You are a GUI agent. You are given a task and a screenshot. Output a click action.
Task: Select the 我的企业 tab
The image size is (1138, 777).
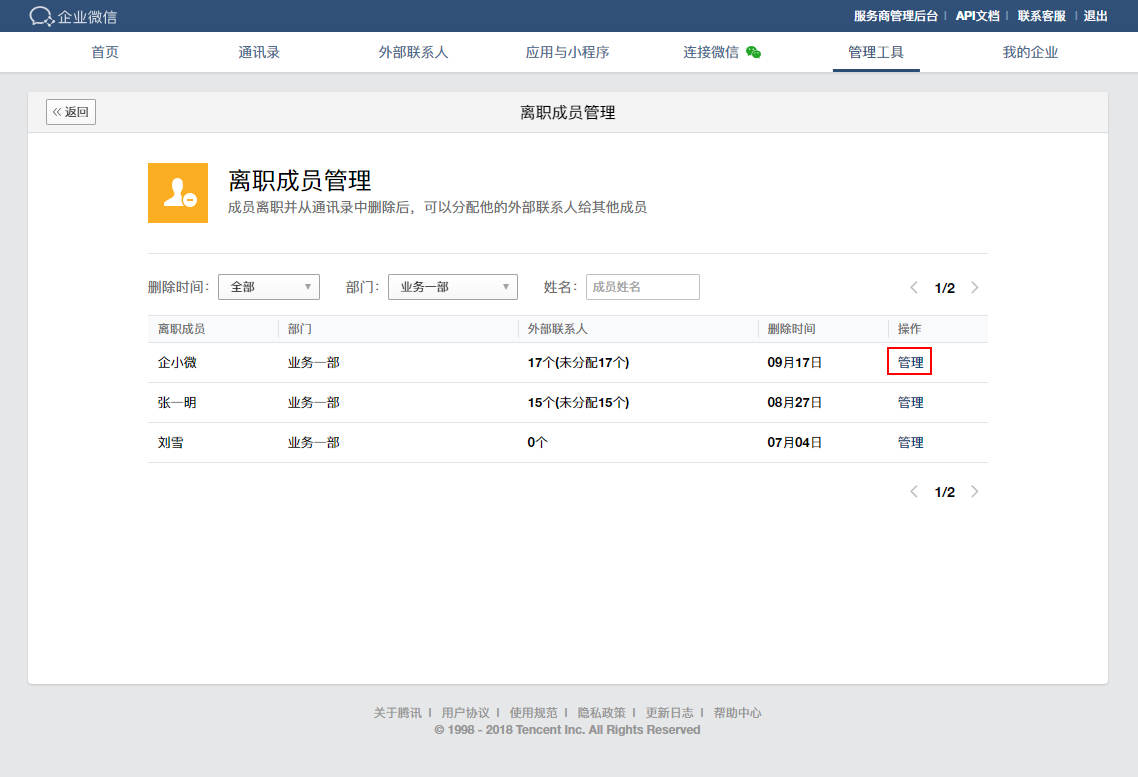(1030, 52)
